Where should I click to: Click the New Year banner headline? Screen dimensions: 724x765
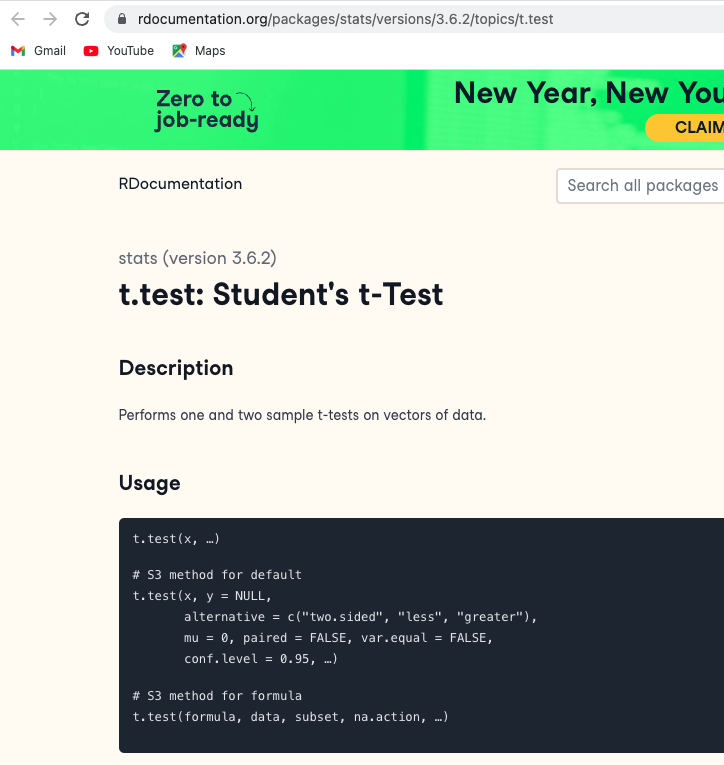(588, 93)
